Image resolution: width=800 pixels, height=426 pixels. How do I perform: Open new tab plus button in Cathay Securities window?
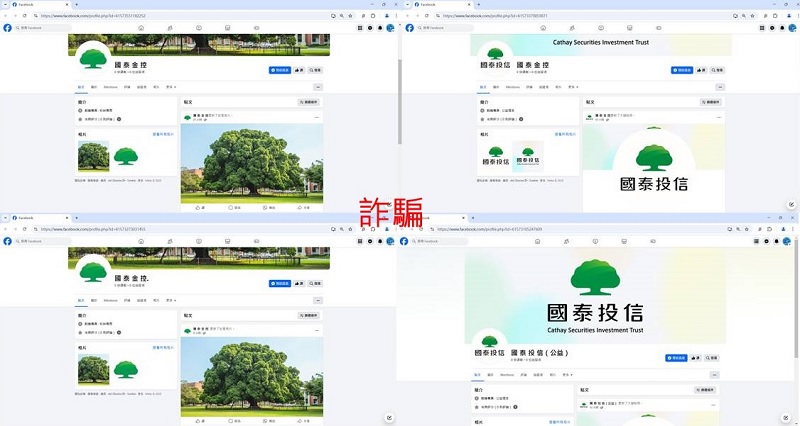pyautogui.click(x=479, y=5)
